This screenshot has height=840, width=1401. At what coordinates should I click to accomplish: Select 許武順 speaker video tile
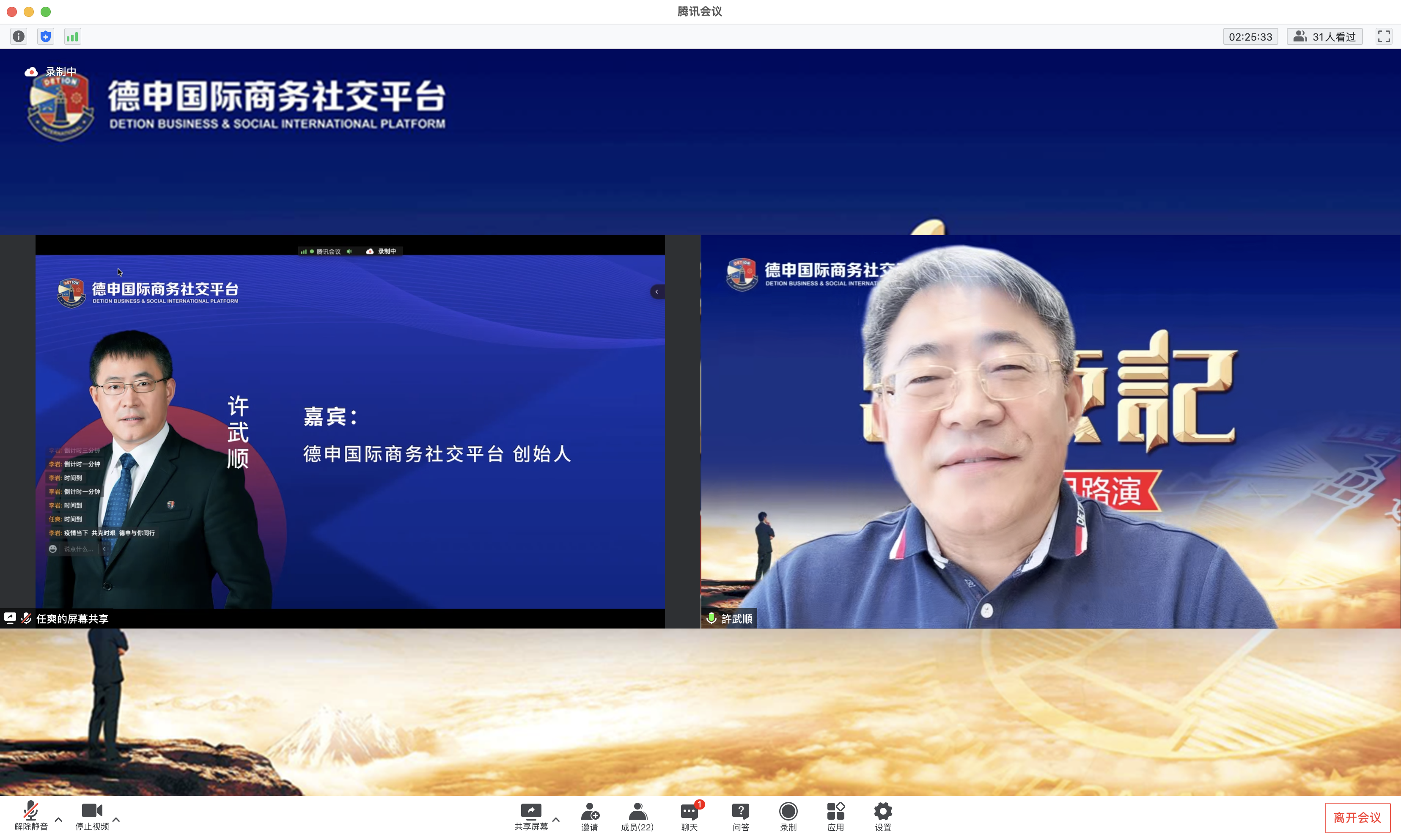(x=1051, y=431)
